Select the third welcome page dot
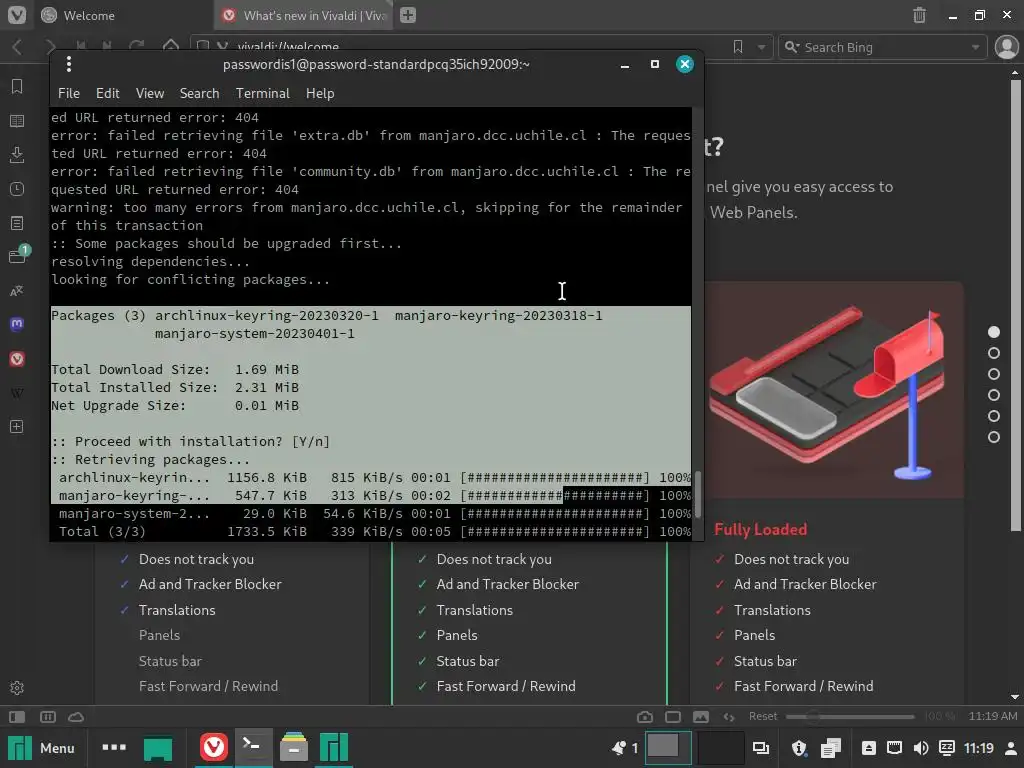 [x=994, y=374]
